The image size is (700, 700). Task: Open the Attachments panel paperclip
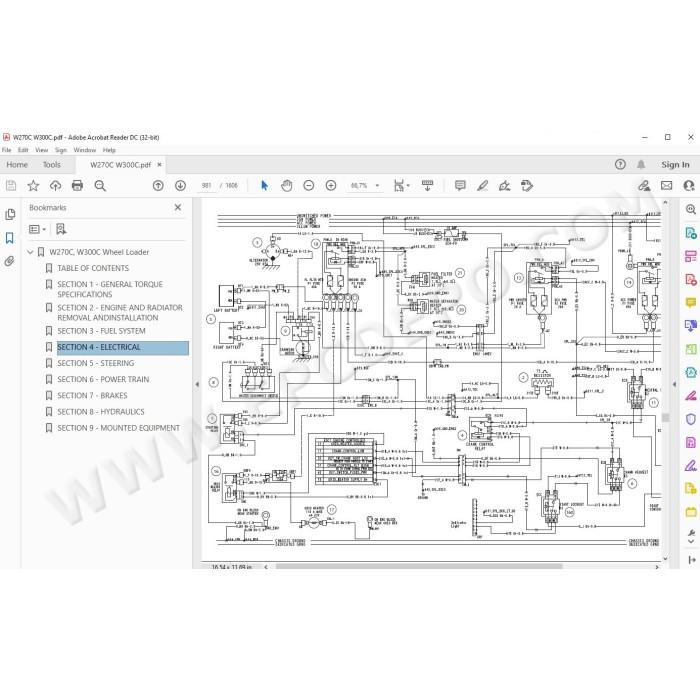pos(9,261)
